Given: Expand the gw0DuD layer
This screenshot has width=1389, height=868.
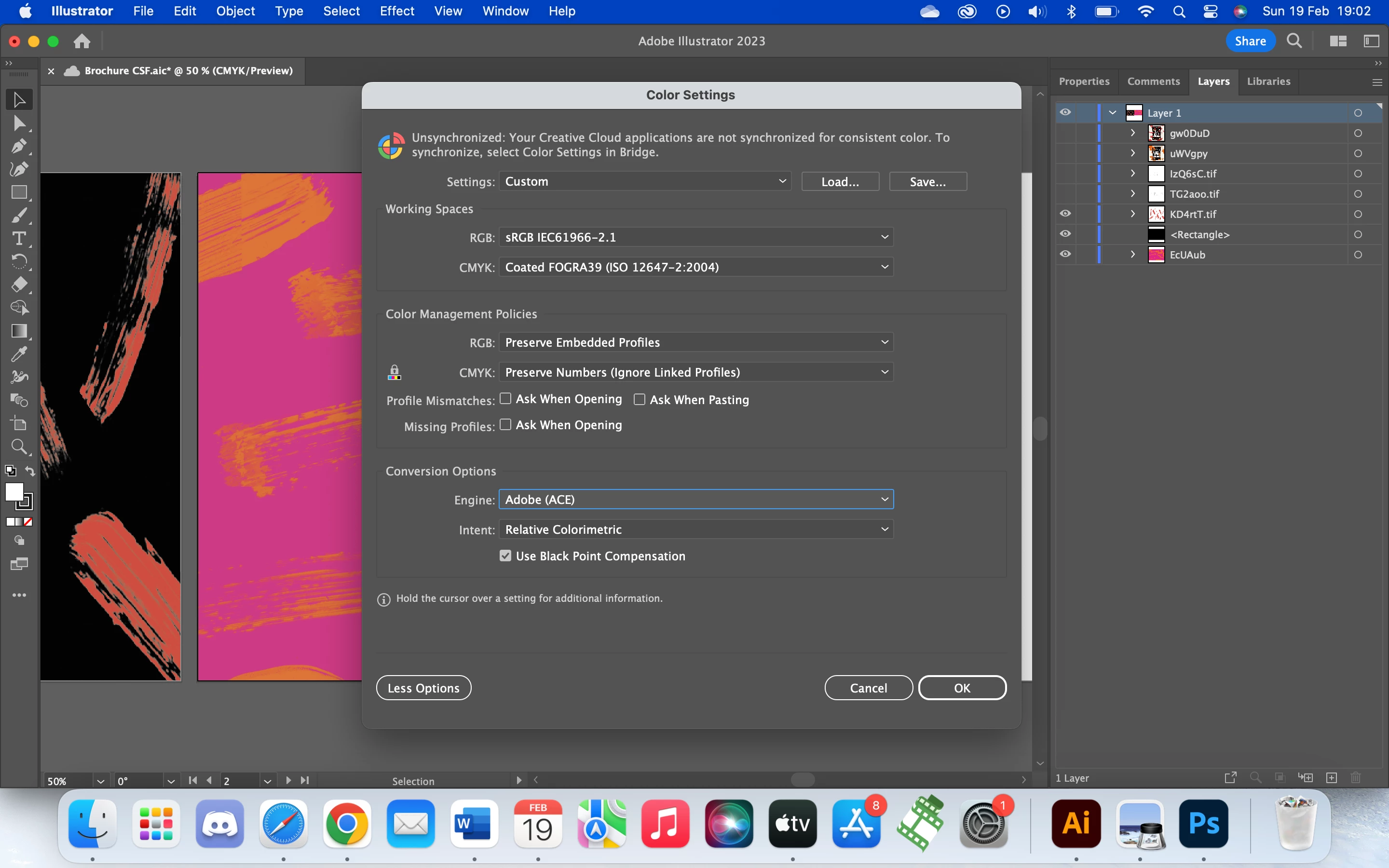Looking at the screenshot, I should tap(1132, 133).
